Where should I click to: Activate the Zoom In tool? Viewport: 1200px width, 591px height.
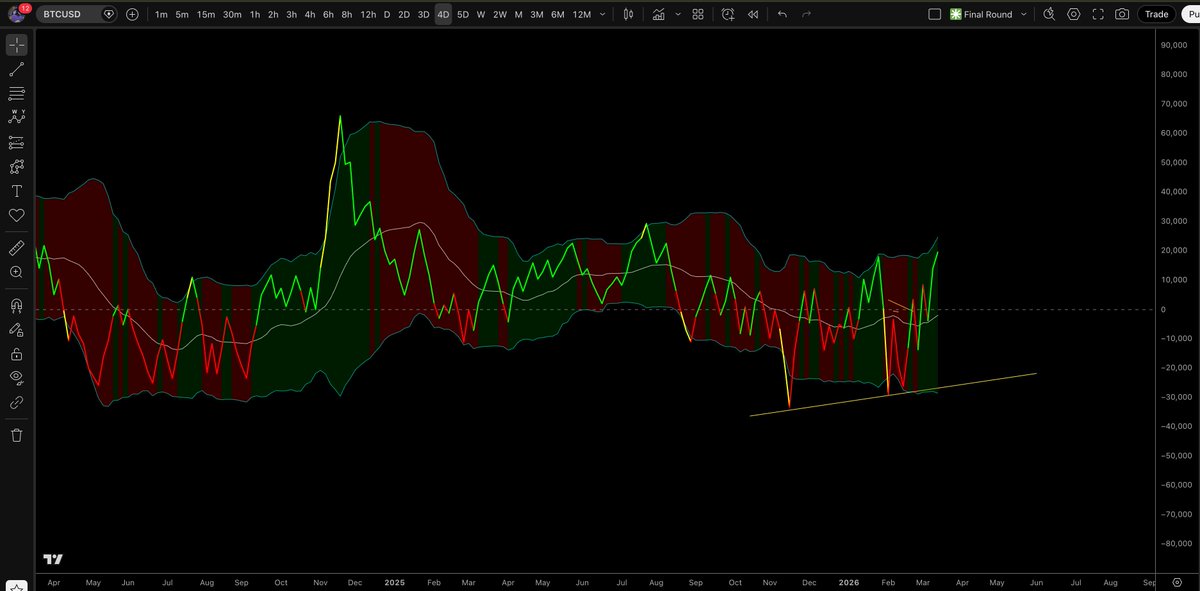coord(17,272)
